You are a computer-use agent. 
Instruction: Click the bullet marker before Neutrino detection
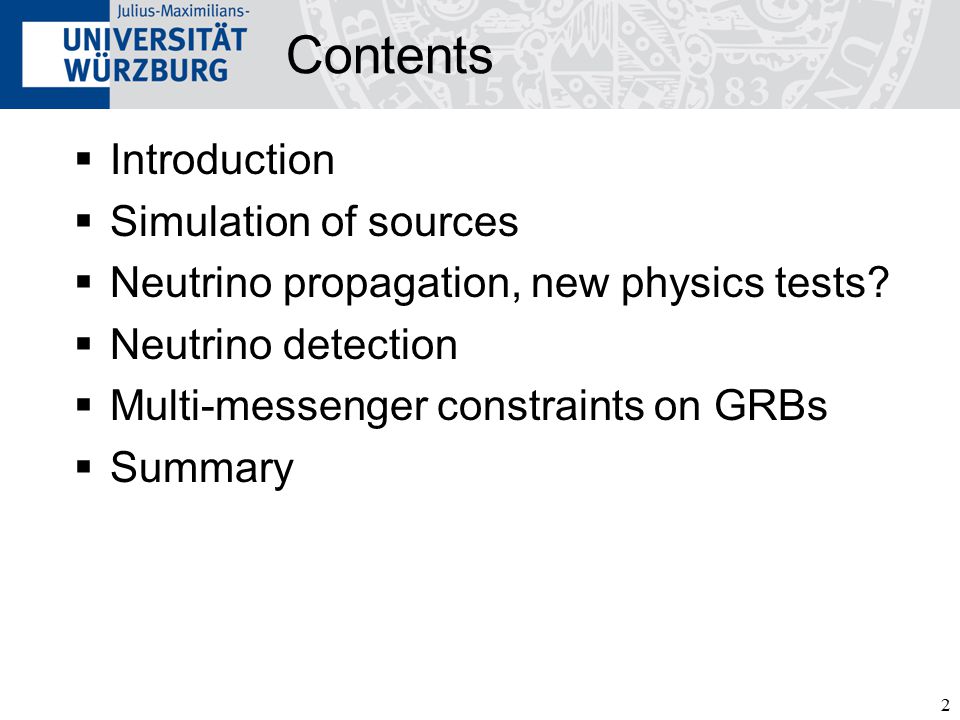[x=84, y=343]
